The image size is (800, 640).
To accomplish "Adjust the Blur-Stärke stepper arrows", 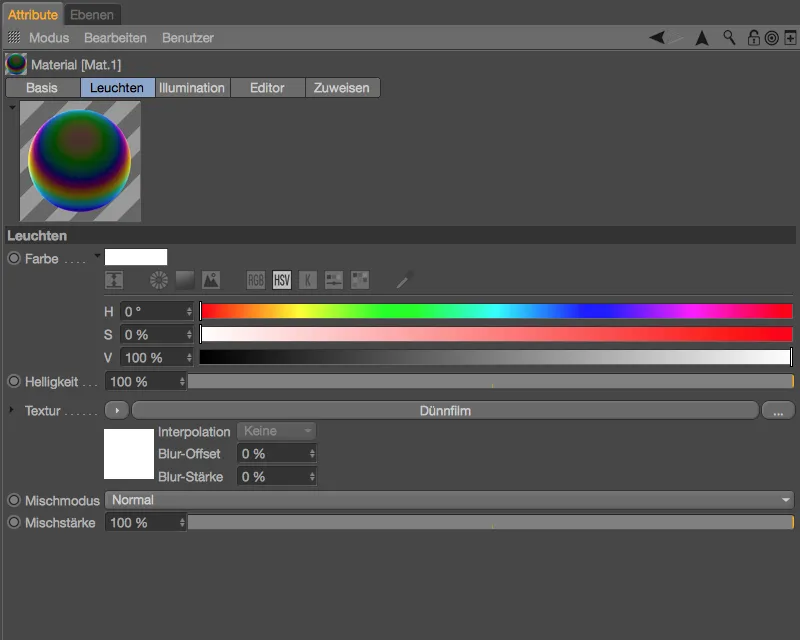I will click(x=312, y=477).
